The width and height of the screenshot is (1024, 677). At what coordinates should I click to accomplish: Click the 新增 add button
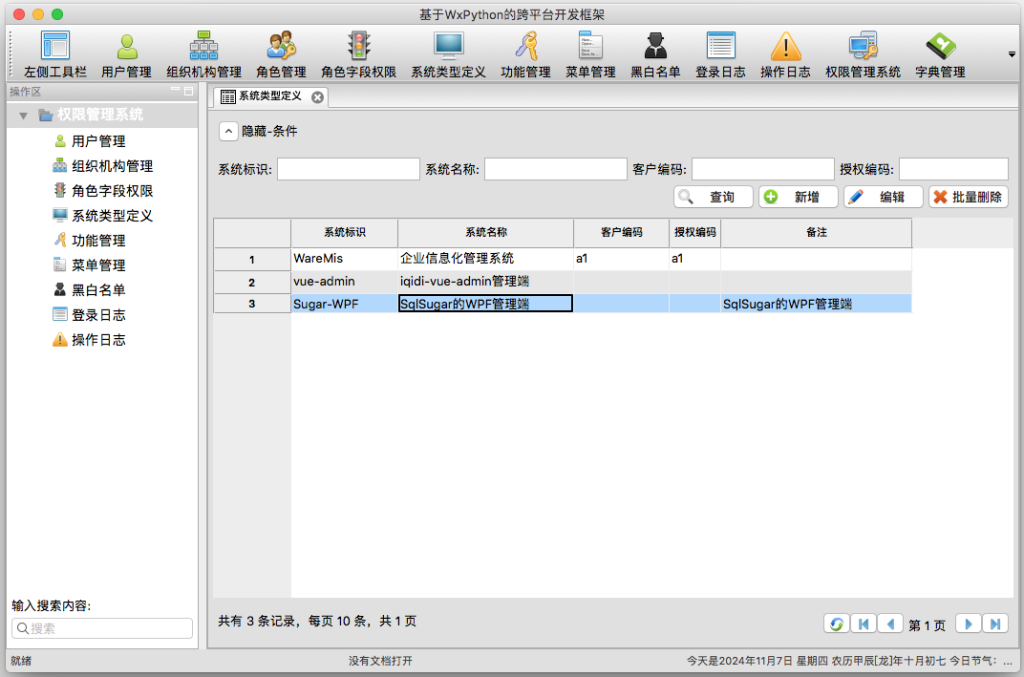coord(798,197)
